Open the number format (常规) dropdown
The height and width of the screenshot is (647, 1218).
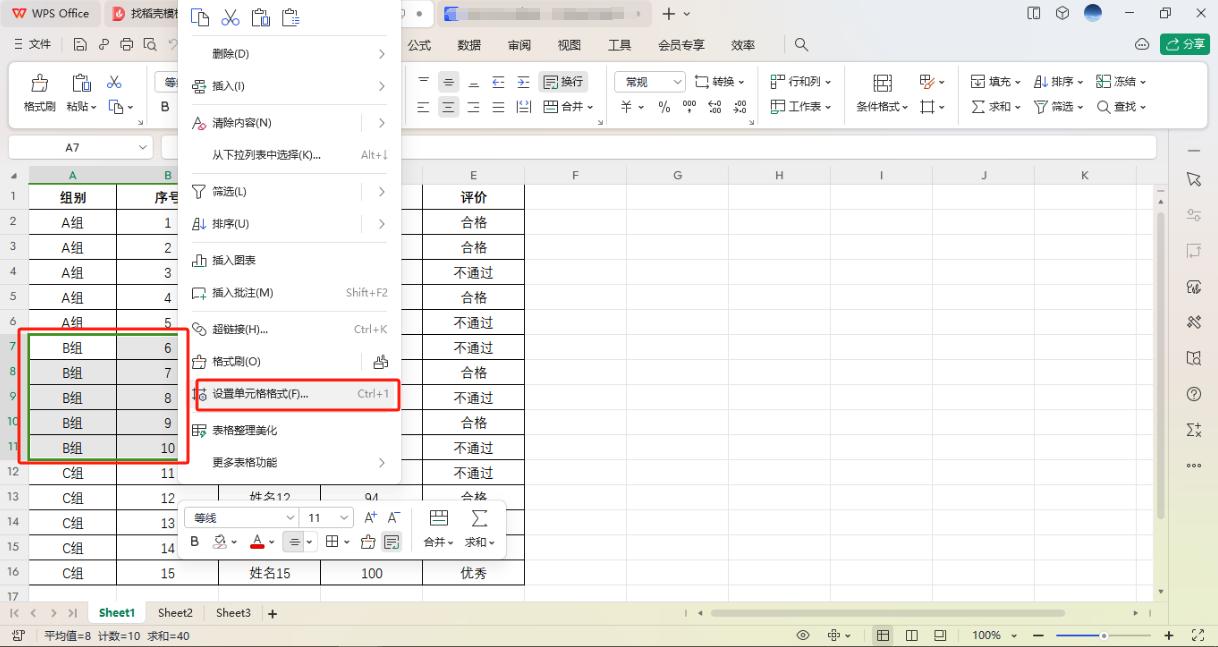pyautogui.click(x=650, y=82)
